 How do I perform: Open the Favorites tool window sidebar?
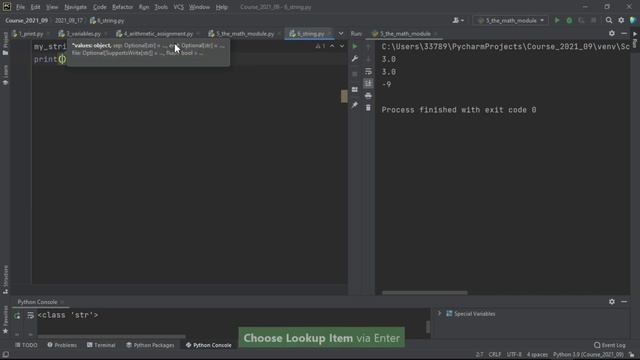coord(5,320)
